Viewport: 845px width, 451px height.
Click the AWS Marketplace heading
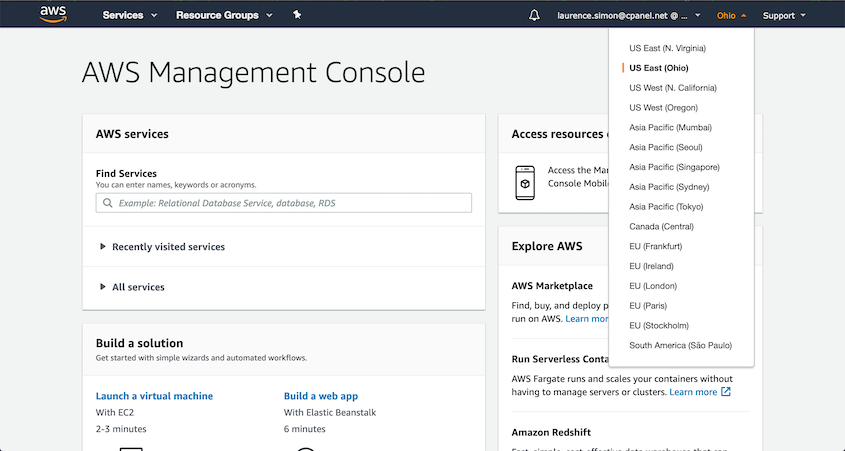point(552,286)
